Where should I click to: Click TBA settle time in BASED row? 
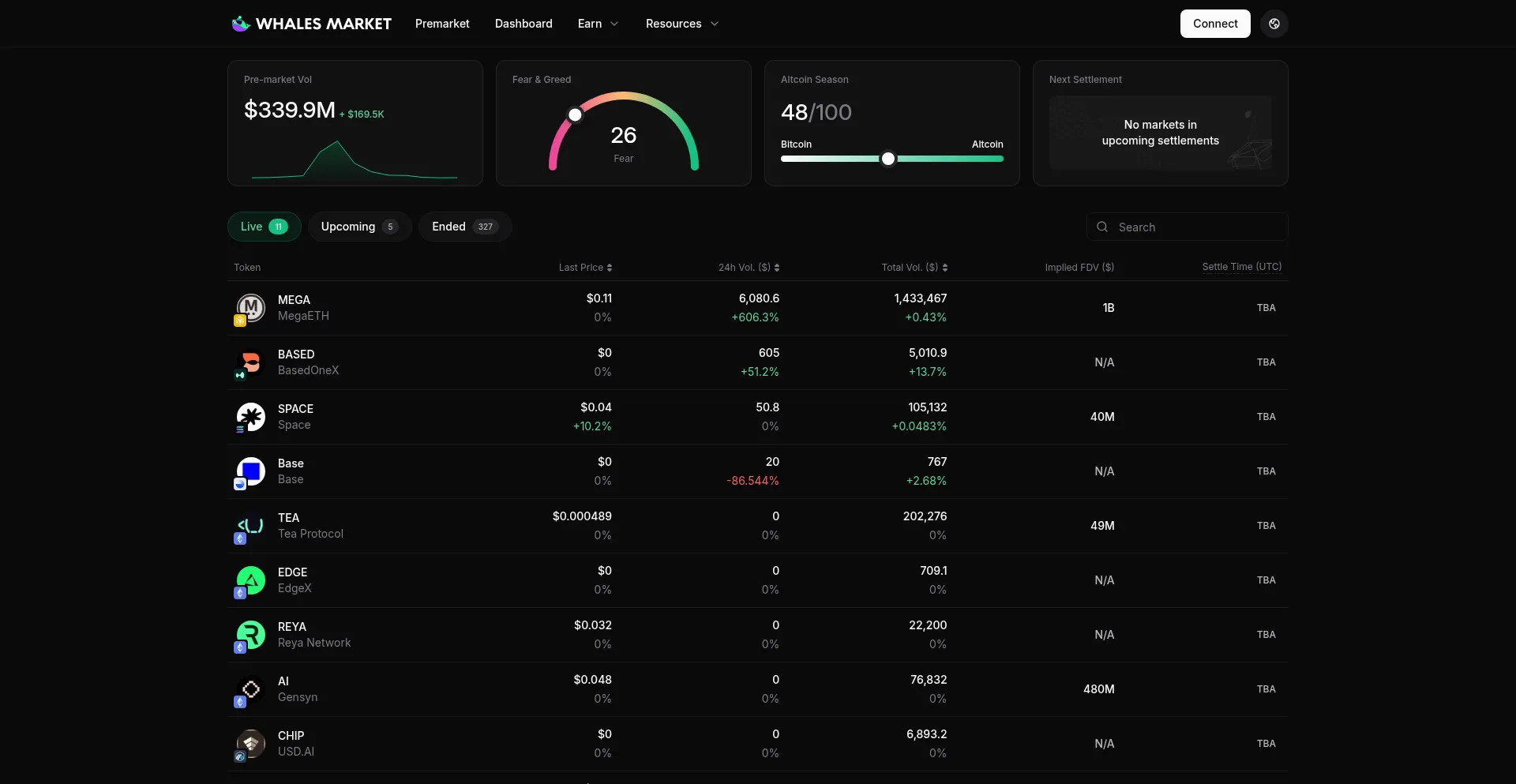tap(1266, 362)
